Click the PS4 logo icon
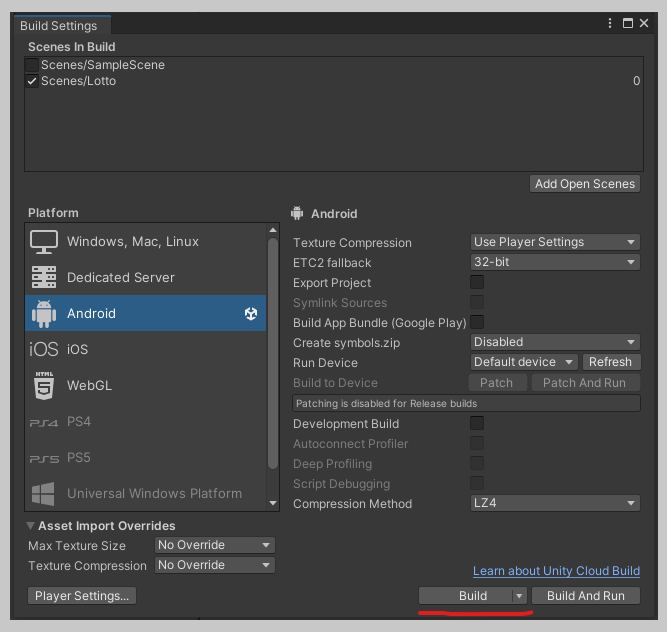The image size is (667, 632). click(43, 423)
